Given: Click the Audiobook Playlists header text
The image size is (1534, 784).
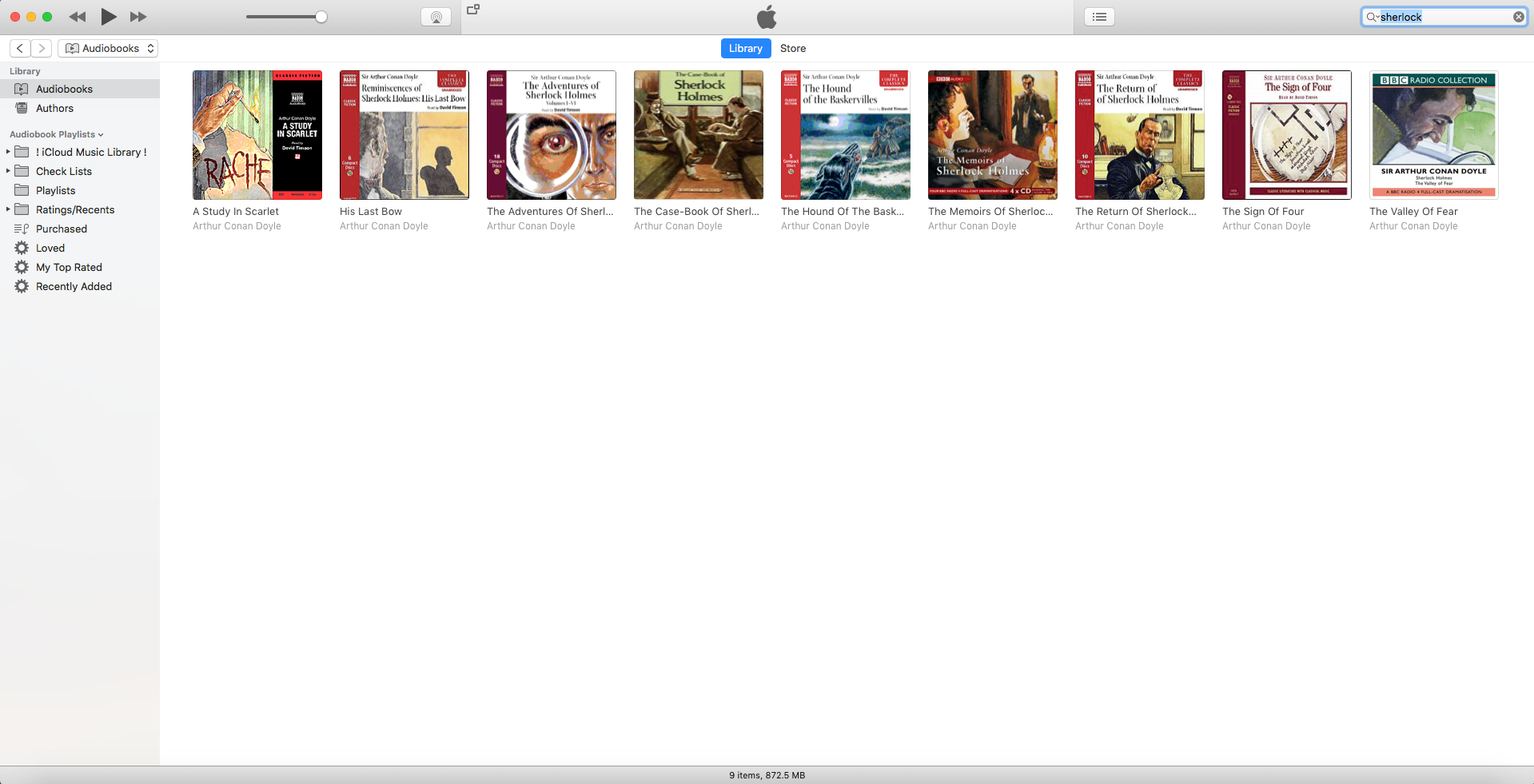Looking at the screenshot, I should pos(52,135).
